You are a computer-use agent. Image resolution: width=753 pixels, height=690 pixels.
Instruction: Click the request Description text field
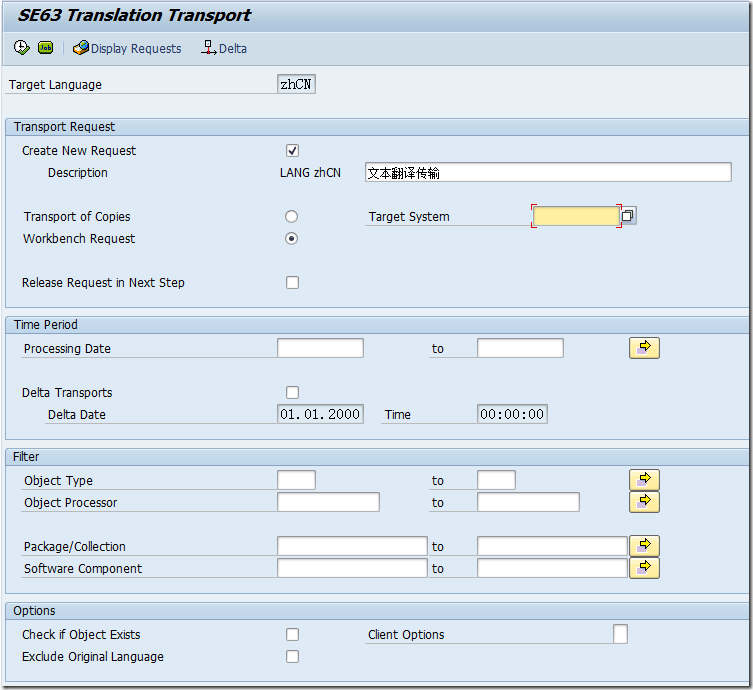click(x=548, y=172)
